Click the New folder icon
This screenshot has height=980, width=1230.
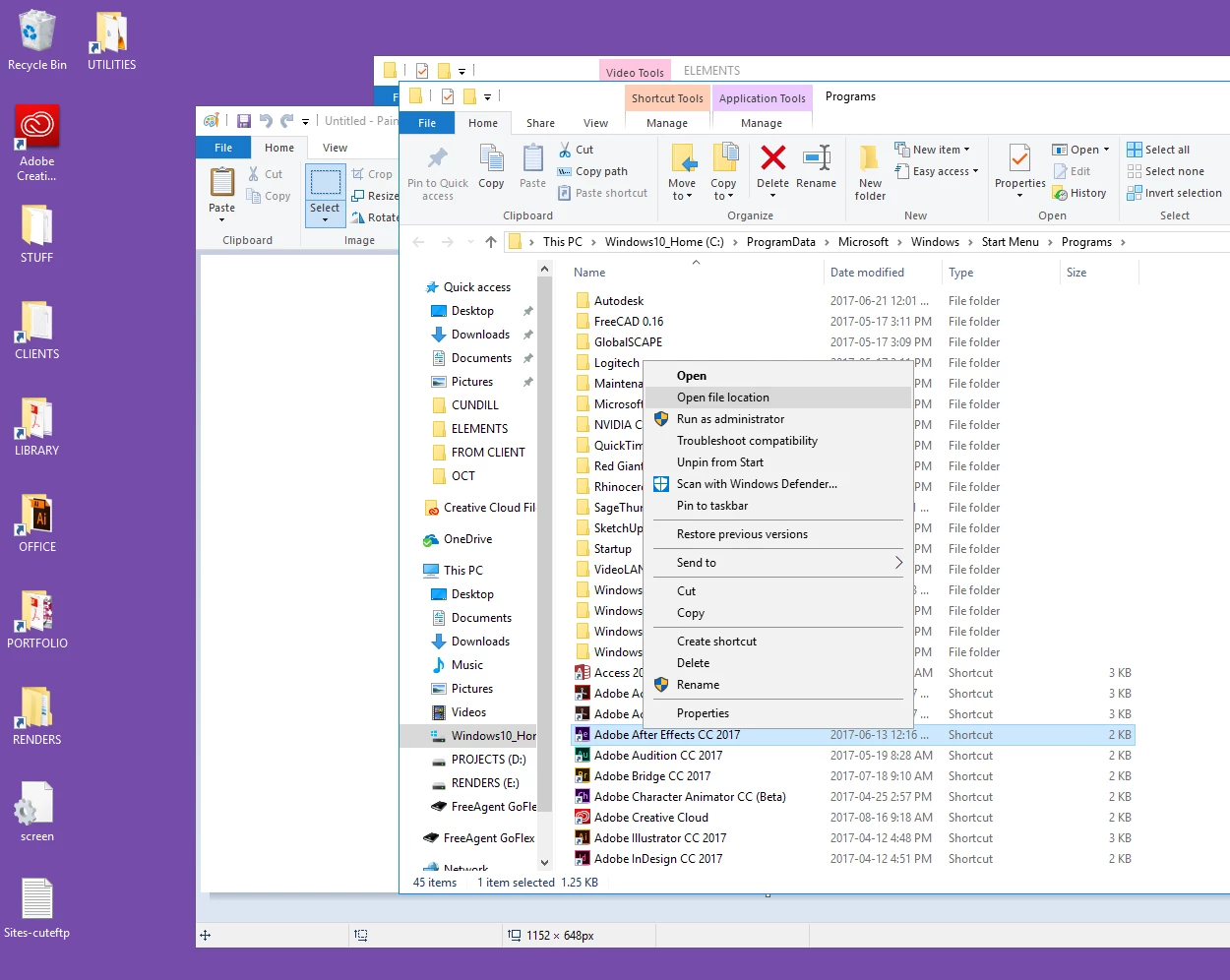(x=870, y=158)
